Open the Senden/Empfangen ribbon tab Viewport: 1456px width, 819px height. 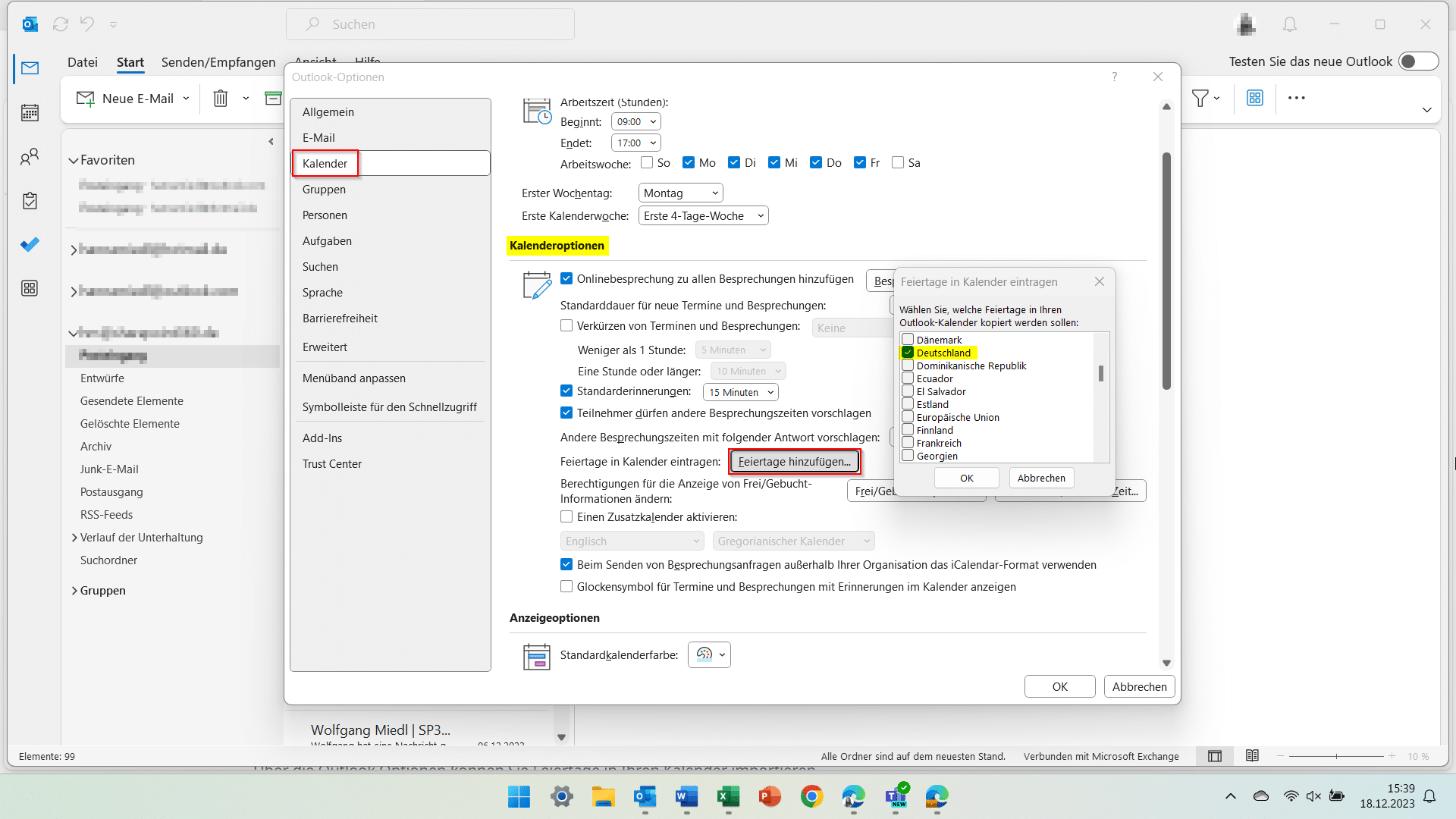218,62
